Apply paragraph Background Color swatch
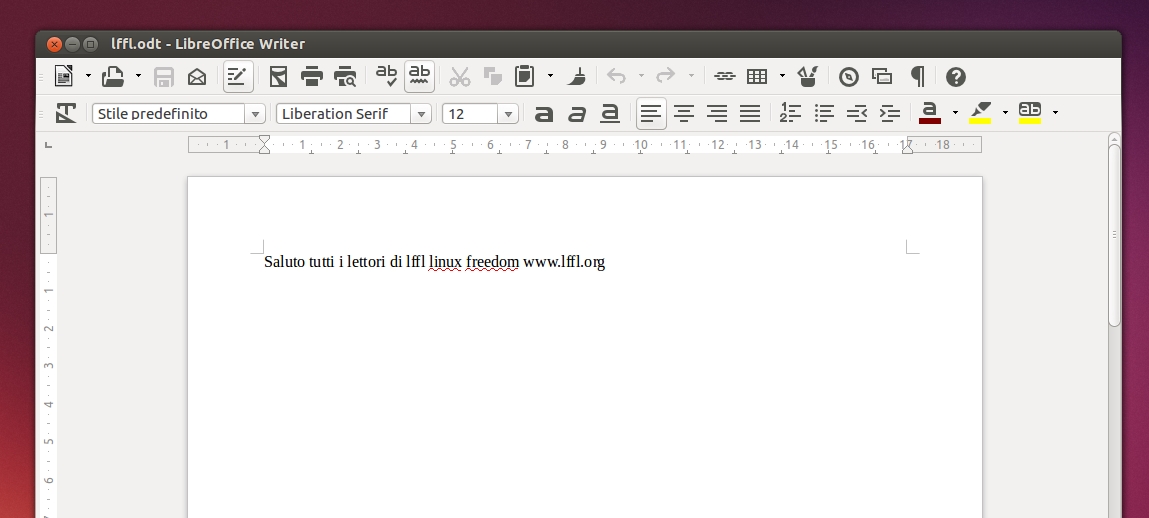Image resolution: width=1149 pixels, height=518 pixels. pos(1030,113)
